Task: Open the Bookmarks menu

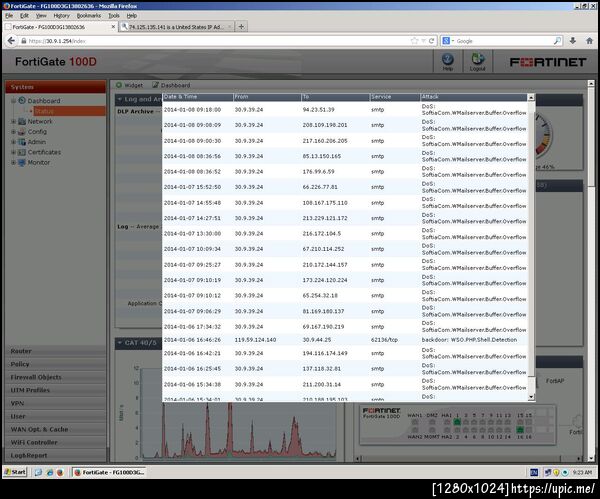Action: coord(89,16)
